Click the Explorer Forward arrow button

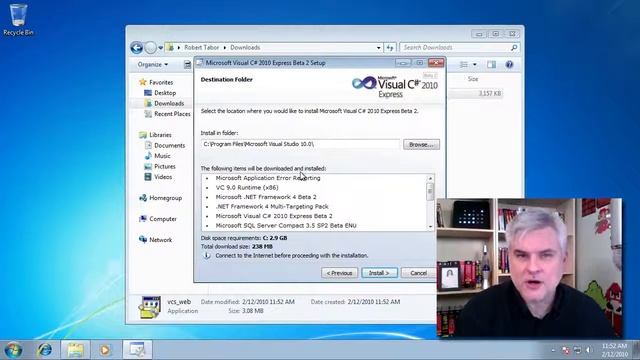151,48
